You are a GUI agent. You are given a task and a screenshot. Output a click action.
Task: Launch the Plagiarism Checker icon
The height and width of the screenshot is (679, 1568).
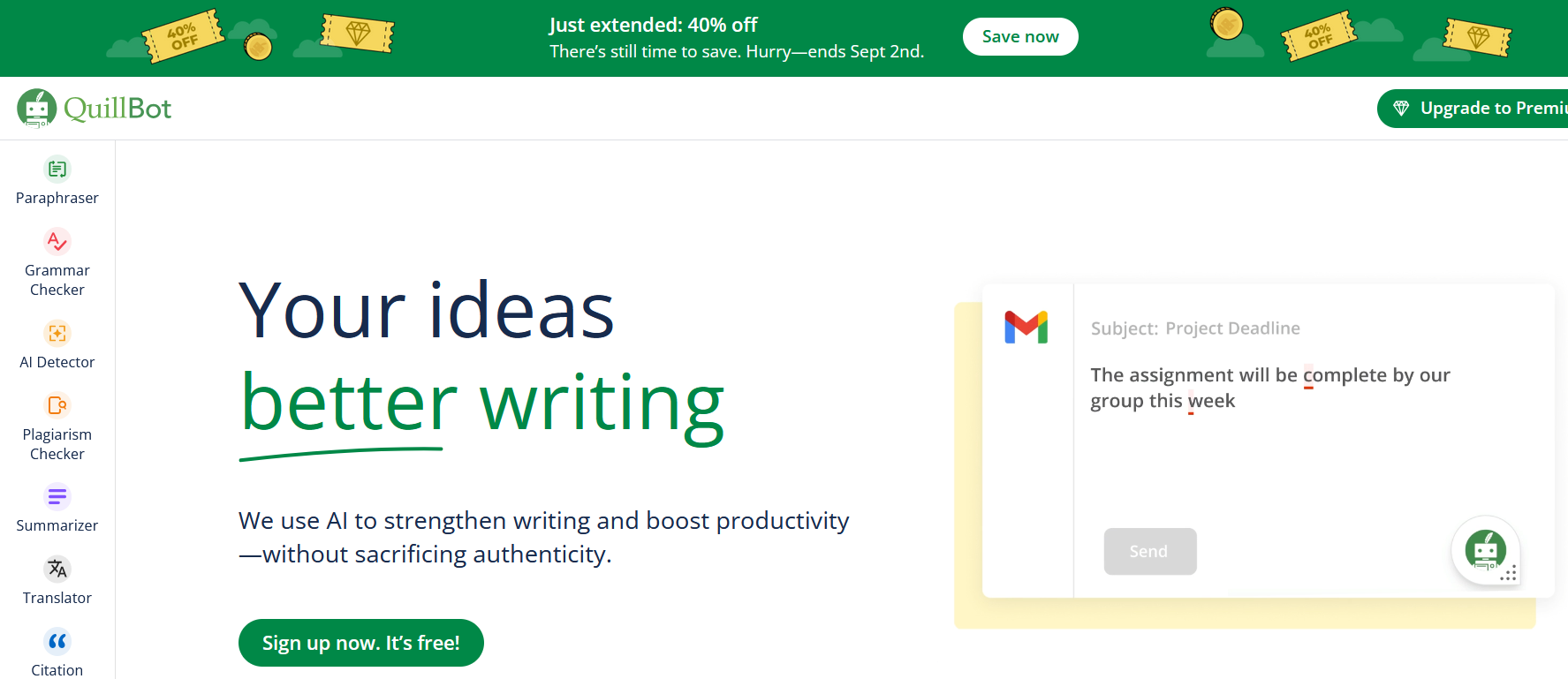point(57,405)
